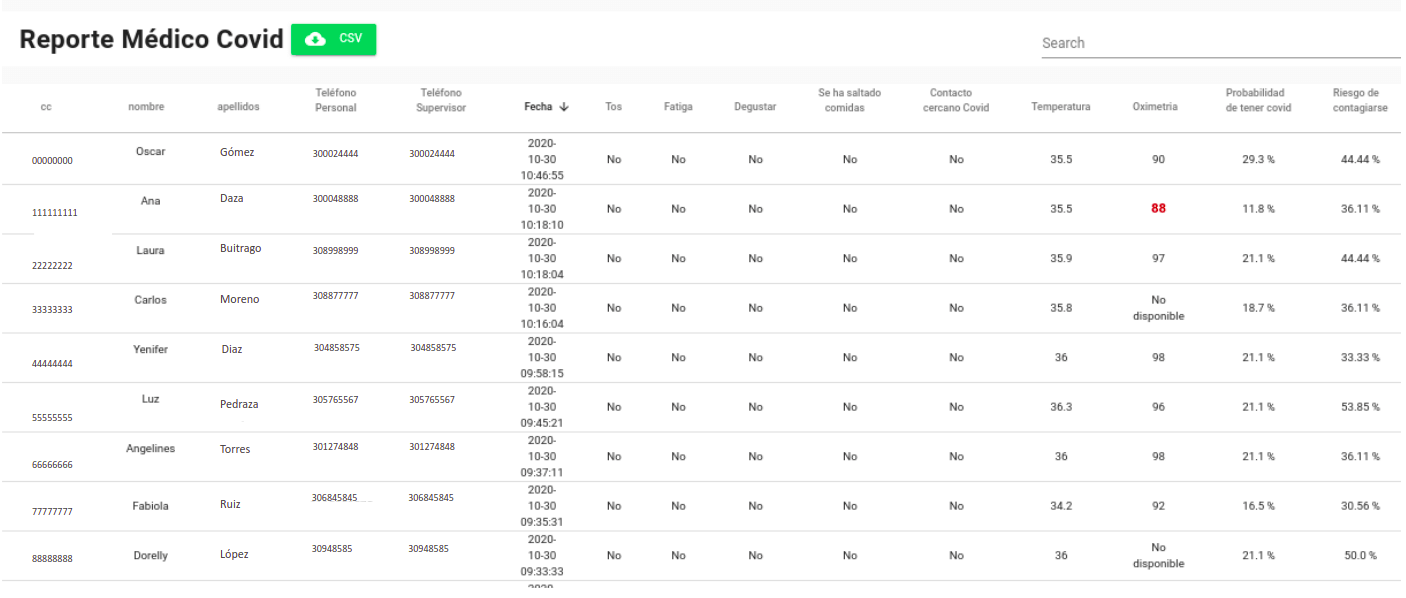
Task: Select the name Carlos
Action: click(x=151, y=300)
